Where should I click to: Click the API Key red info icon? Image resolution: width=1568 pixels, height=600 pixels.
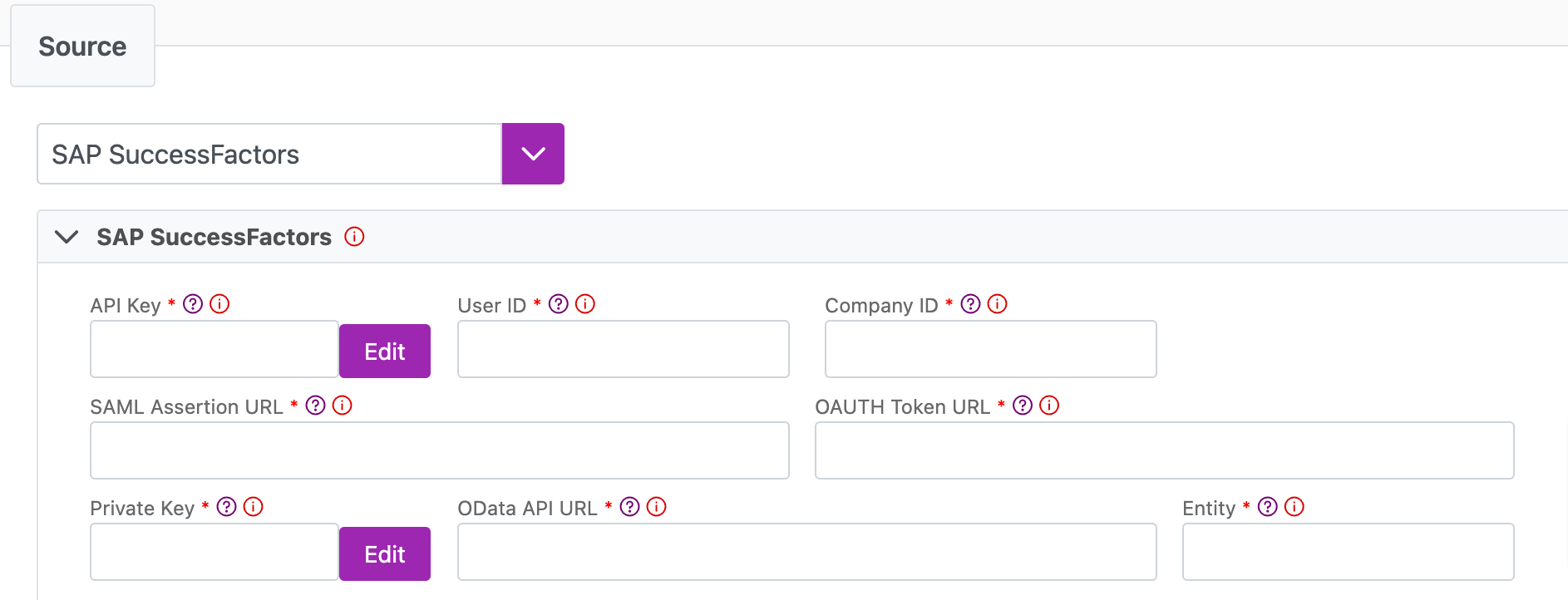coord(219,304)
